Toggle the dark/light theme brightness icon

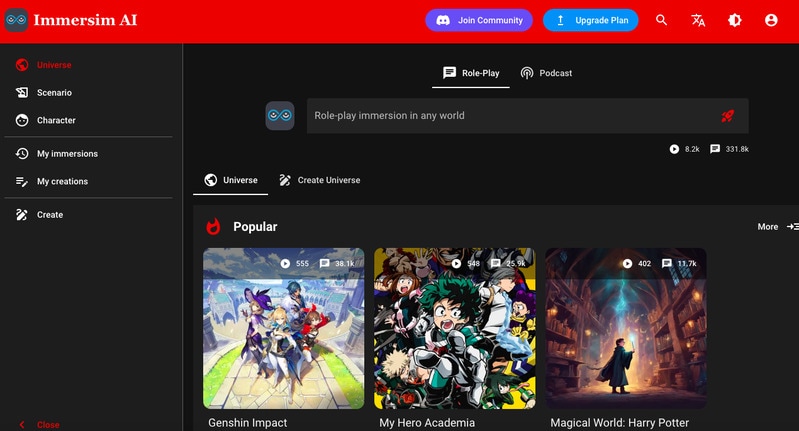pyautogui.click(x=735, y=20)
